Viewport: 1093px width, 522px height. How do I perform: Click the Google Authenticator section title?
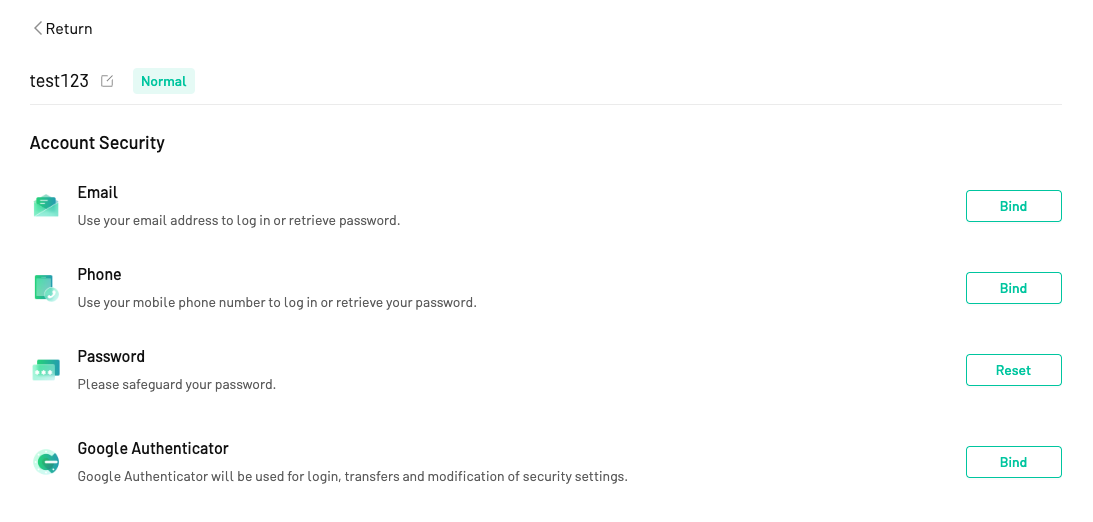click(x=153, y=448)
